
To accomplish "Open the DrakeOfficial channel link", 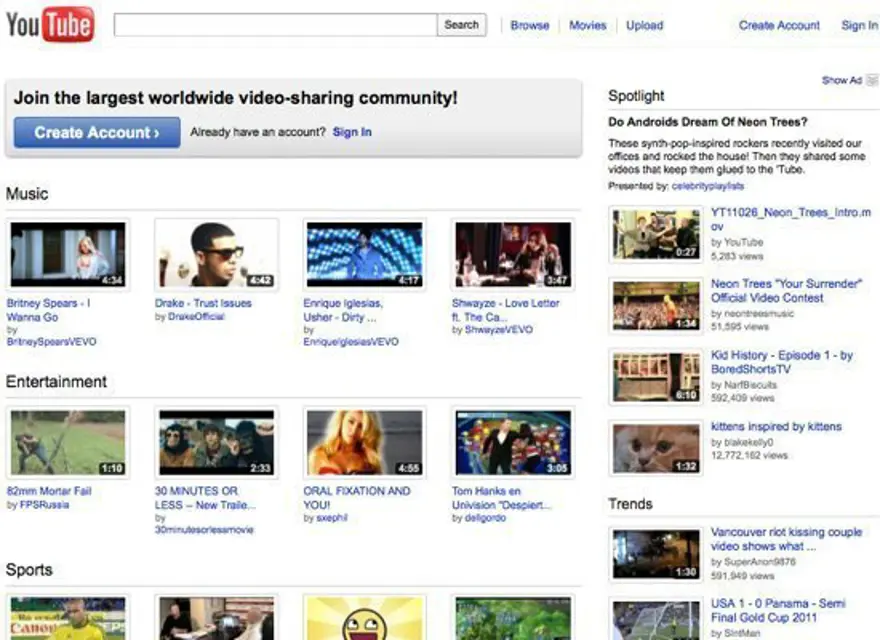I will [196, 317].
